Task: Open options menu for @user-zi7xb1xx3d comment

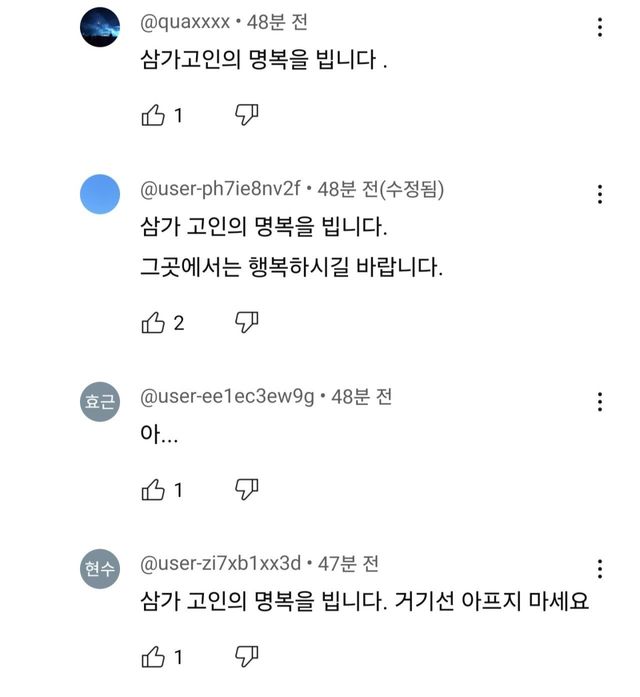Action: coord(599,569)
